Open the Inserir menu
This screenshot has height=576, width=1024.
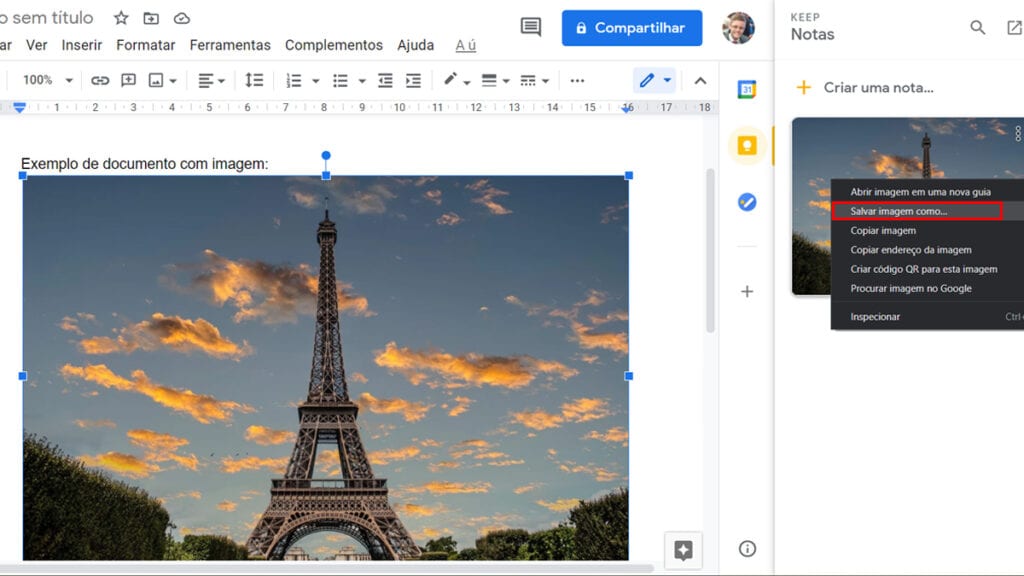tap(82, 45)
